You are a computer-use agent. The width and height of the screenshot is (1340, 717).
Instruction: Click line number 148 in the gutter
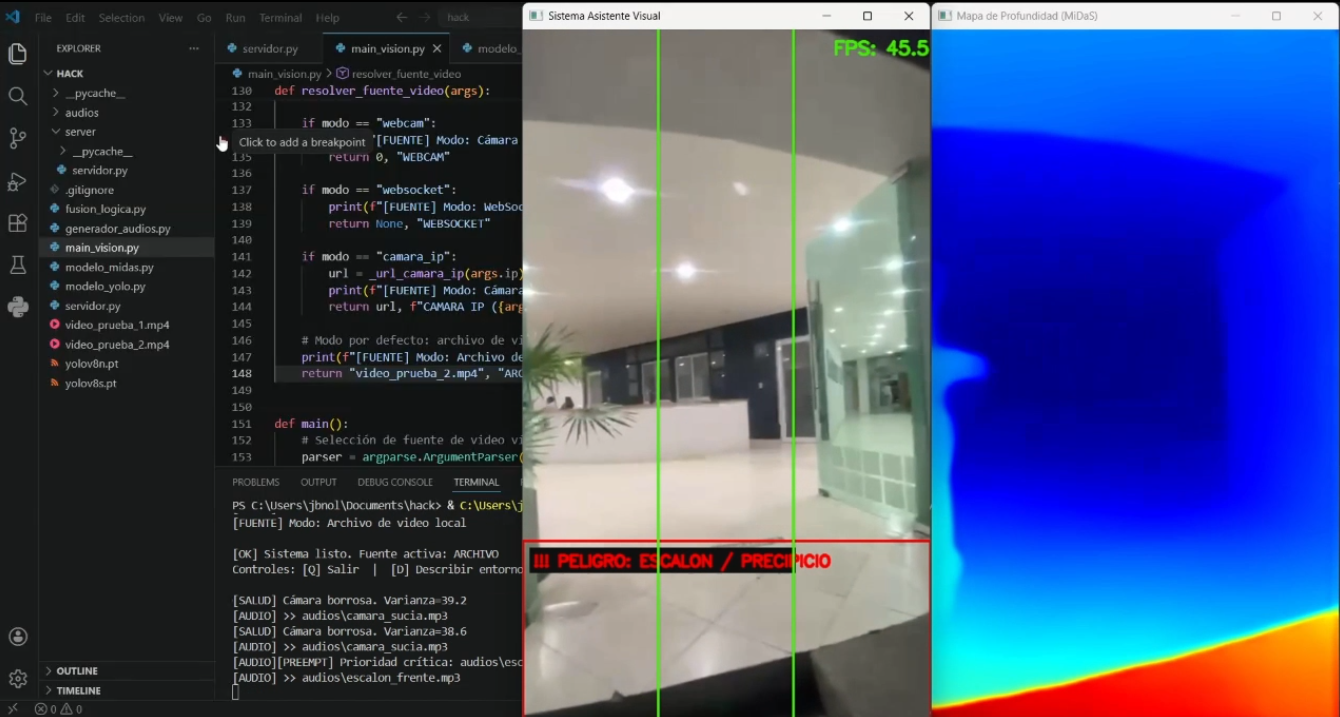[242, 374]
